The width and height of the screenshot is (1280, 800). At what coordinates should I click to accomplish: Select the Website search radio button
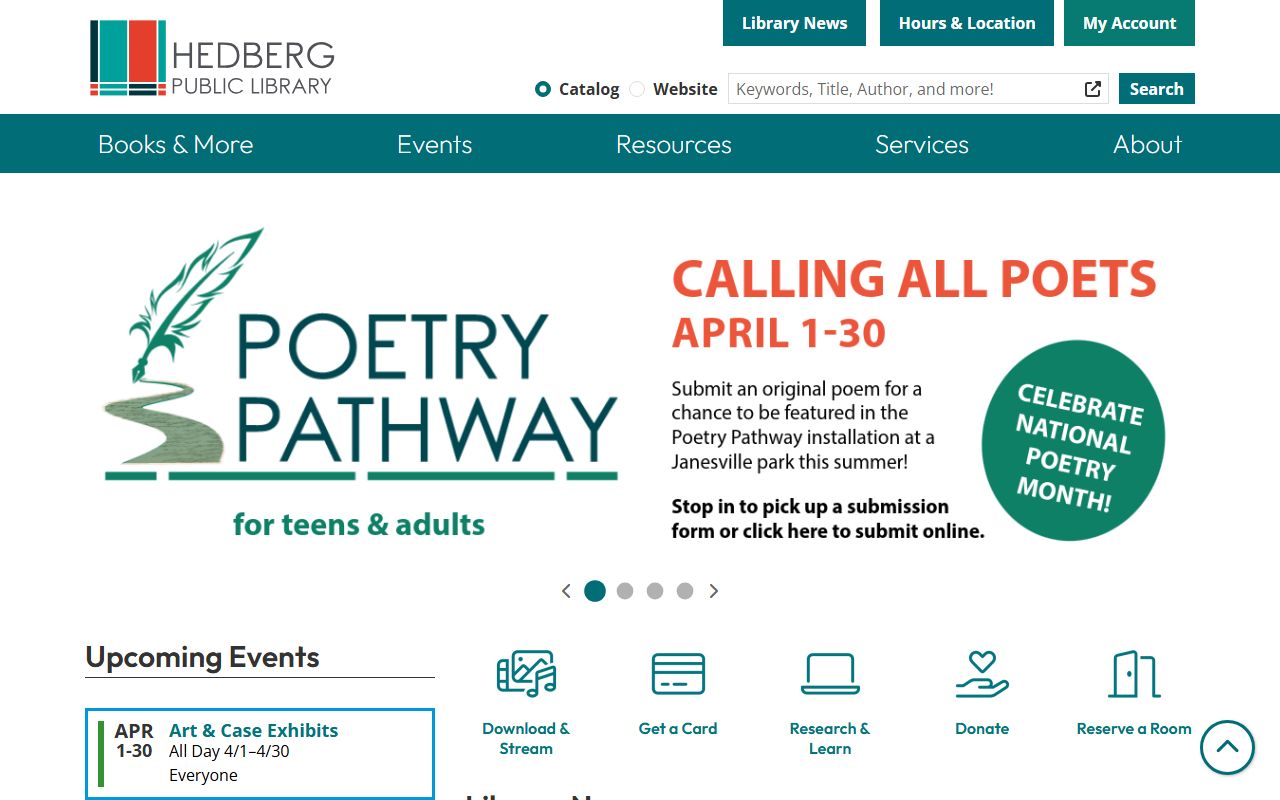(x=637, y=89)
